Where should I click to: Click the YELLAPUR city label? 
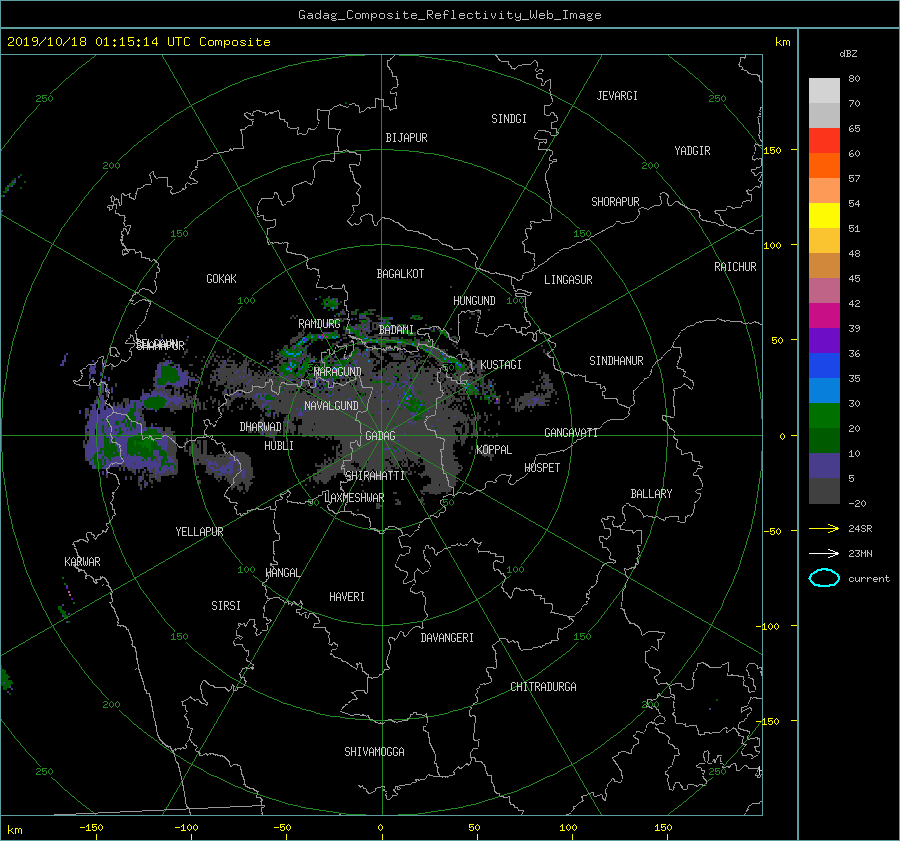point(199,532)
